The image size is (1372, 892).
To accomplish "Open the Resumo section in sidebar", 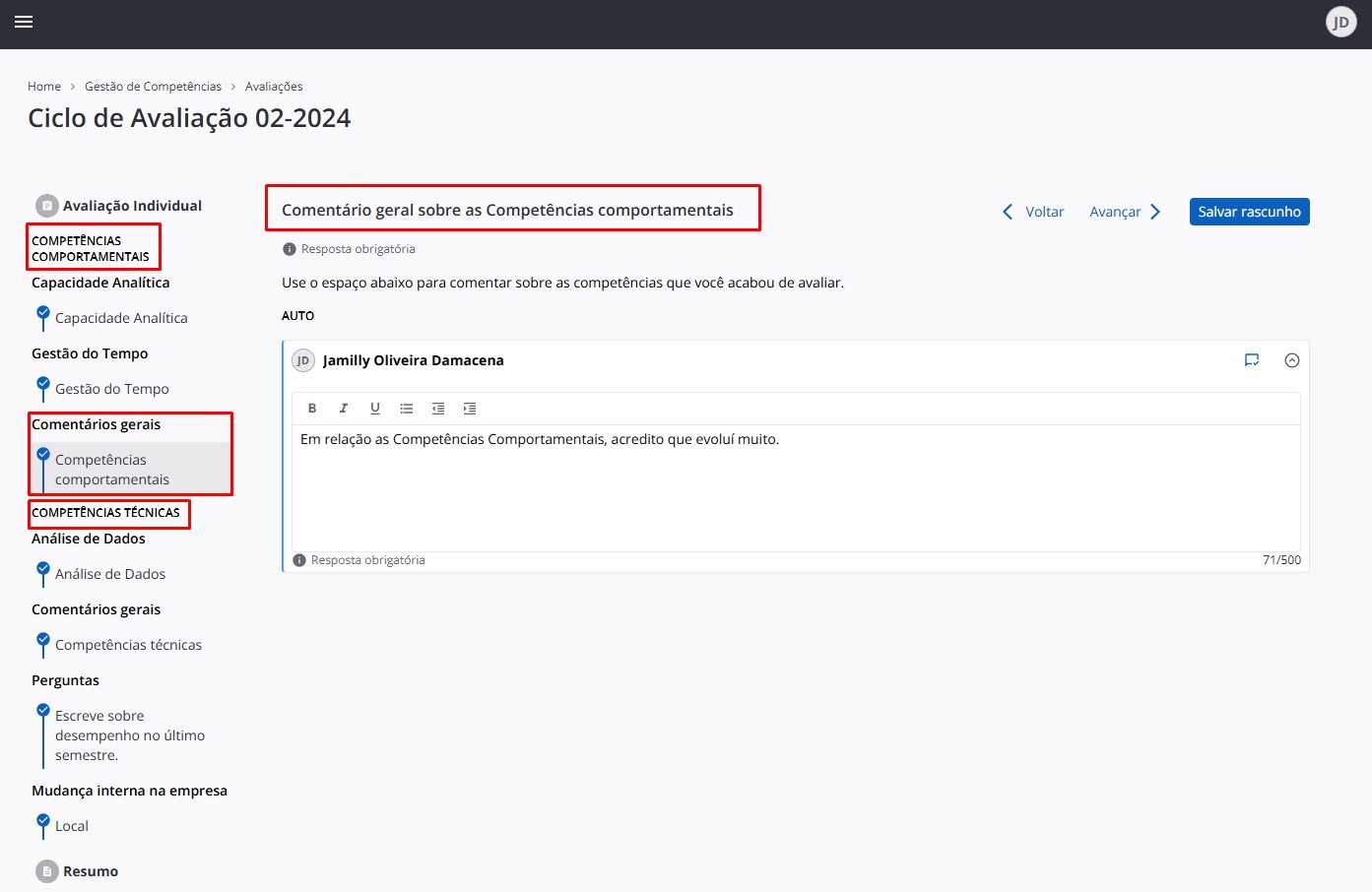I will (91, 871).
